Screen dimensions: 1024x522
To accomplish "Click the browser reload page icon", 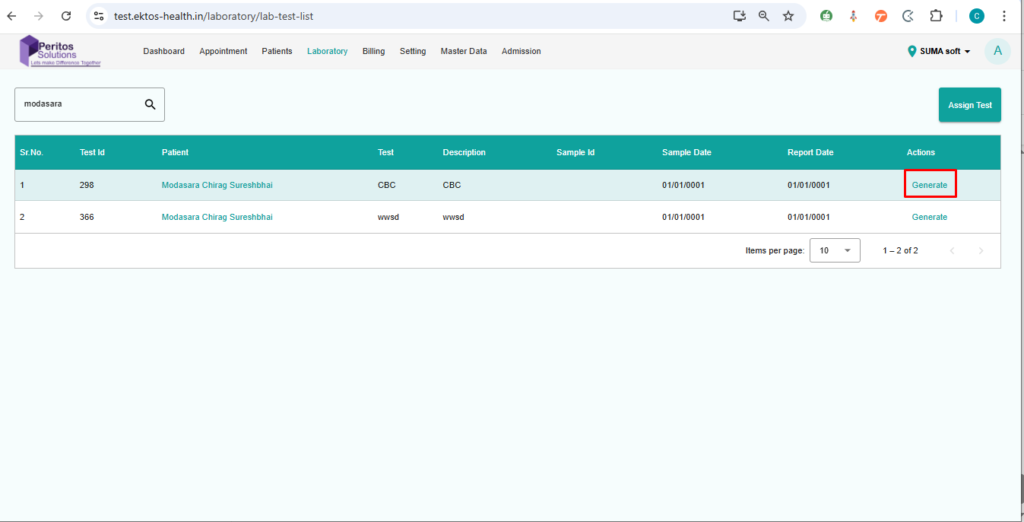I will pos(66,16).
